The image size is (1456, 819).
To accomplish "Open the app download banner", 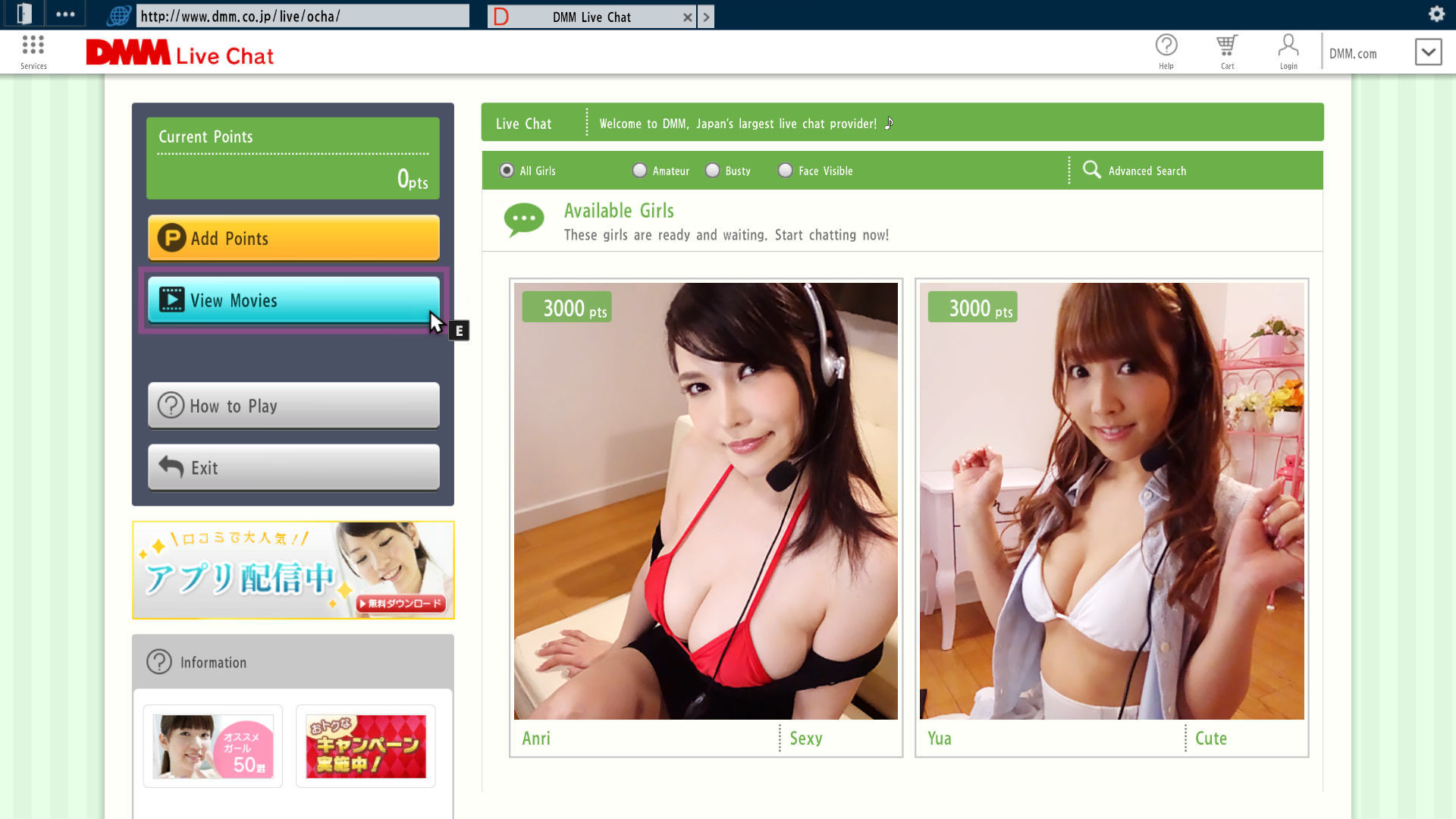I will click(x=293, y=570).
